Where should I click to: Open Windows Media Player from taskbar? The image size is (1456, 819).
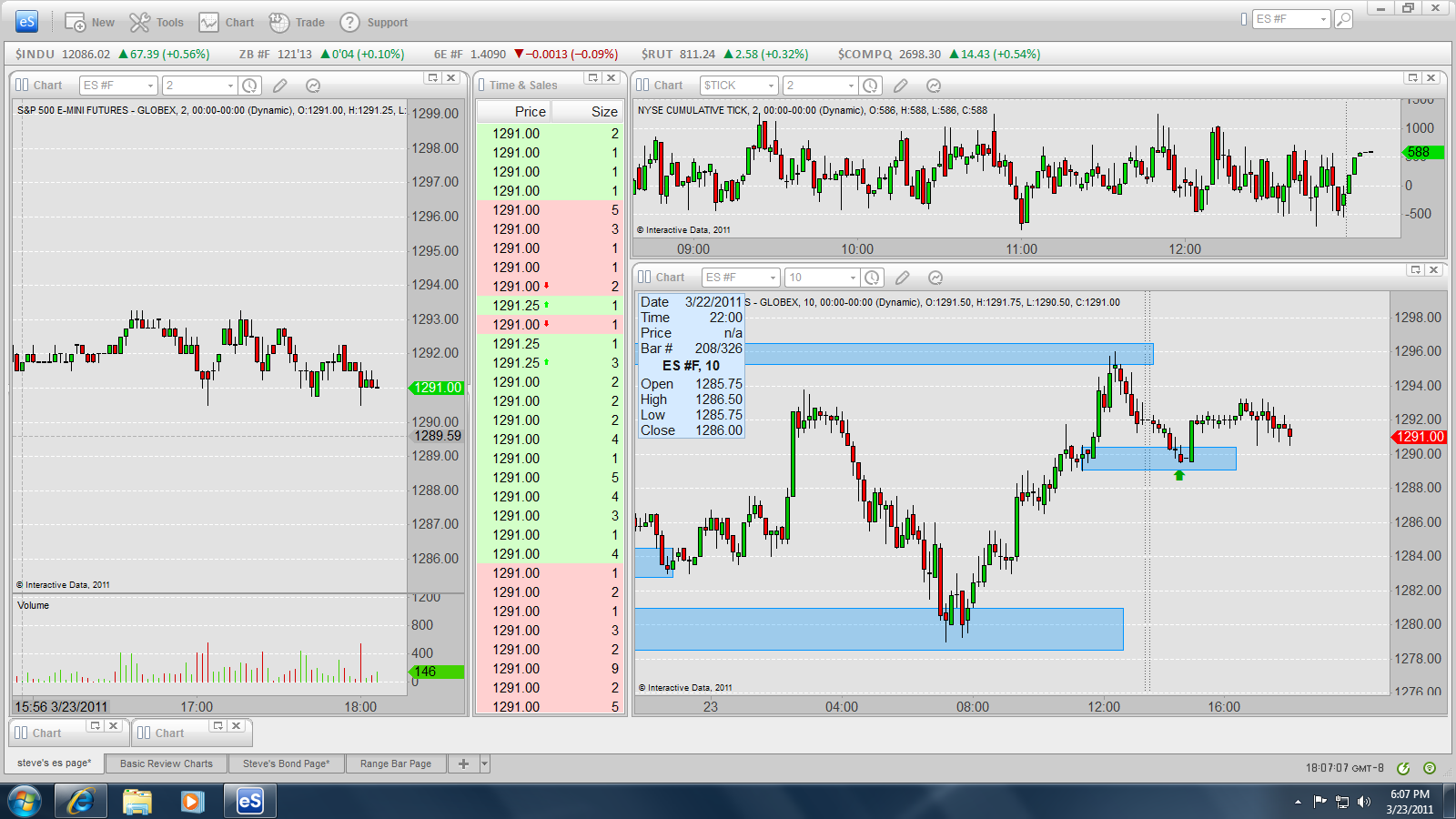[x=192, y=801]
